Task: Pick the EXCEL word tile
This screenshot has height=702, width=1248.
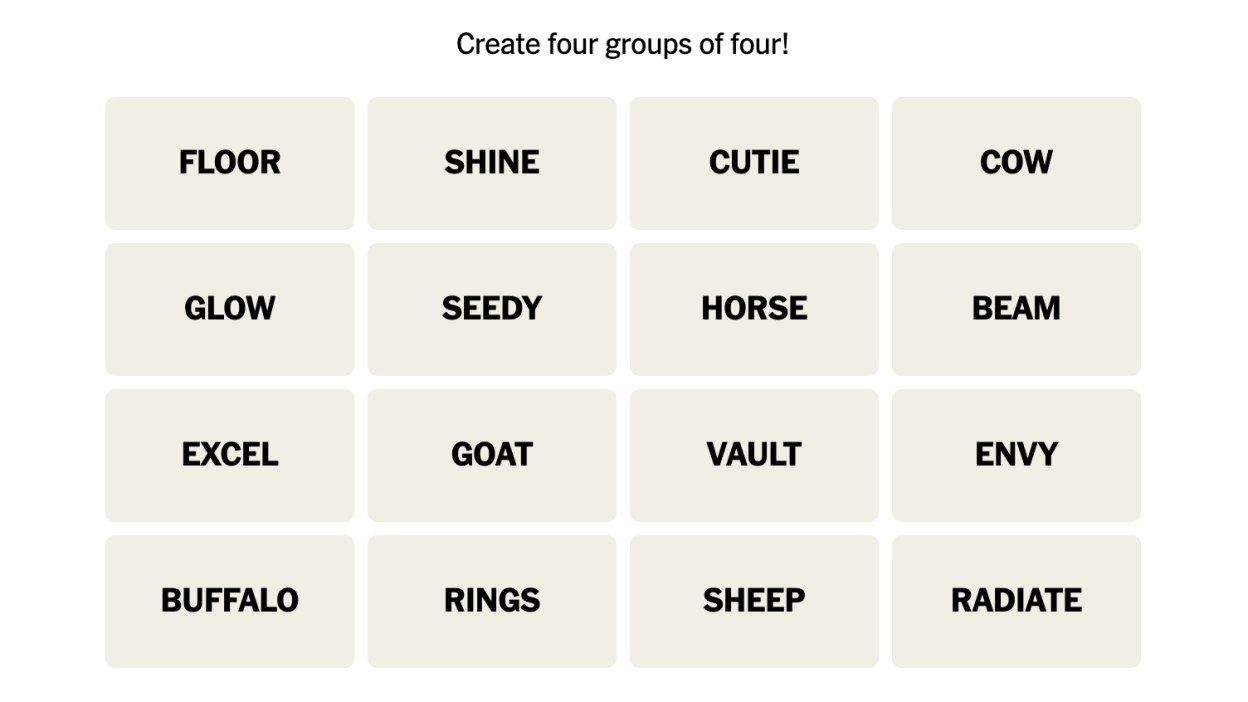Action: click(x=229, y=455)
